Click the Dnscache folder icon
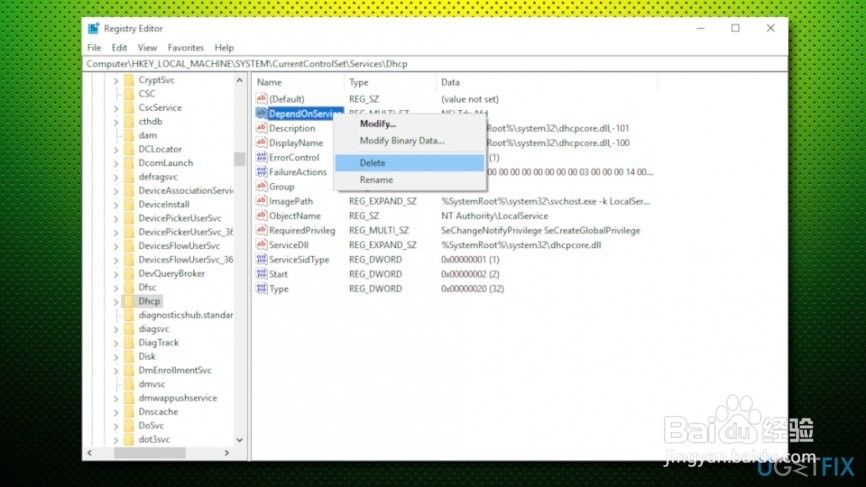Screen dimensions: 866x487 [129, 411]
